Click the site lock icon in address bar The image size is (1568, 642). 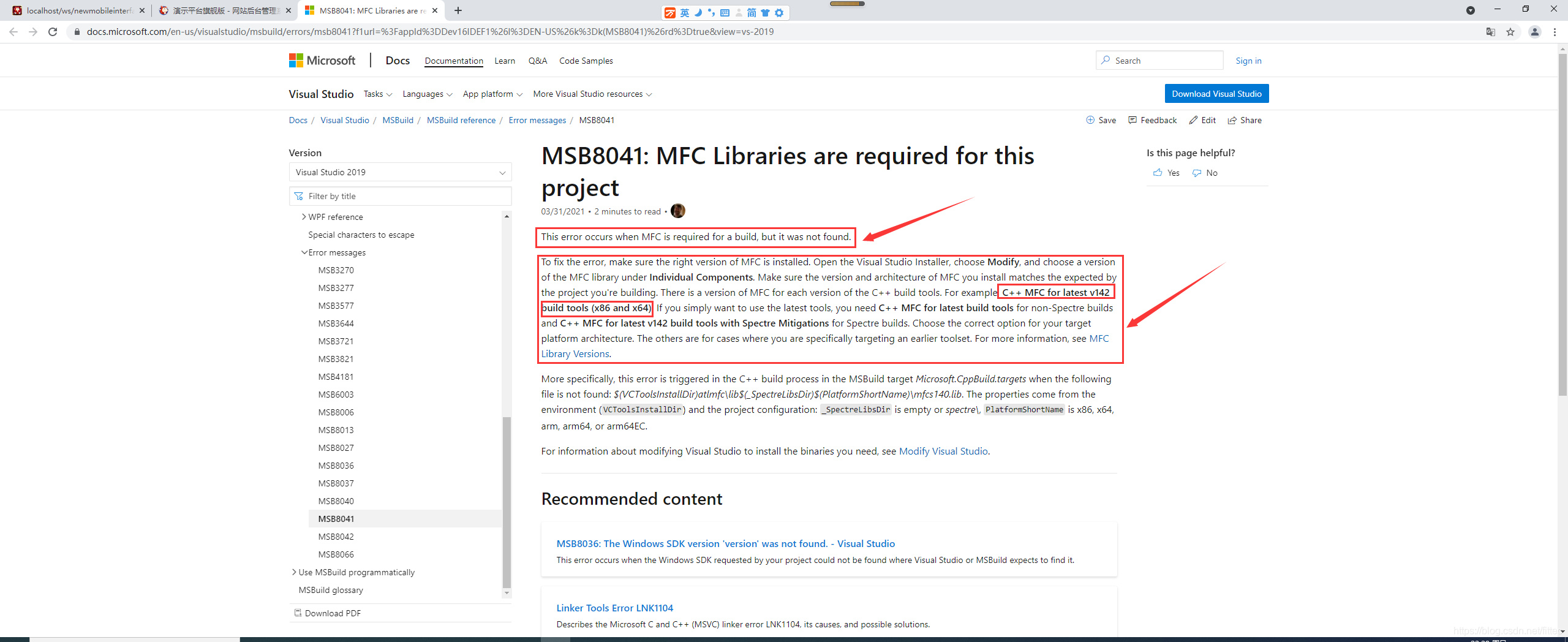click(77, 32)
